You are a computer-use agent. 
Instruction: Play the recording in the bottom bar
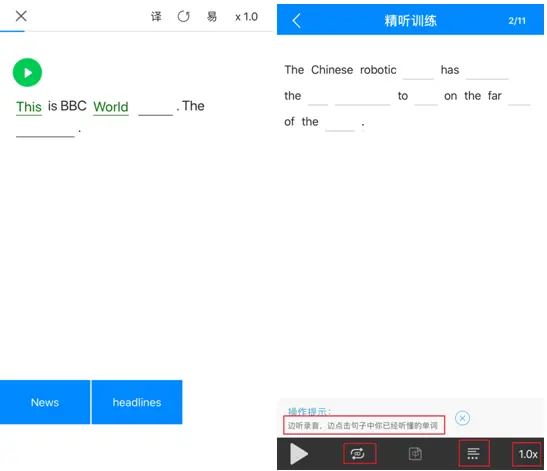[299, 454]
